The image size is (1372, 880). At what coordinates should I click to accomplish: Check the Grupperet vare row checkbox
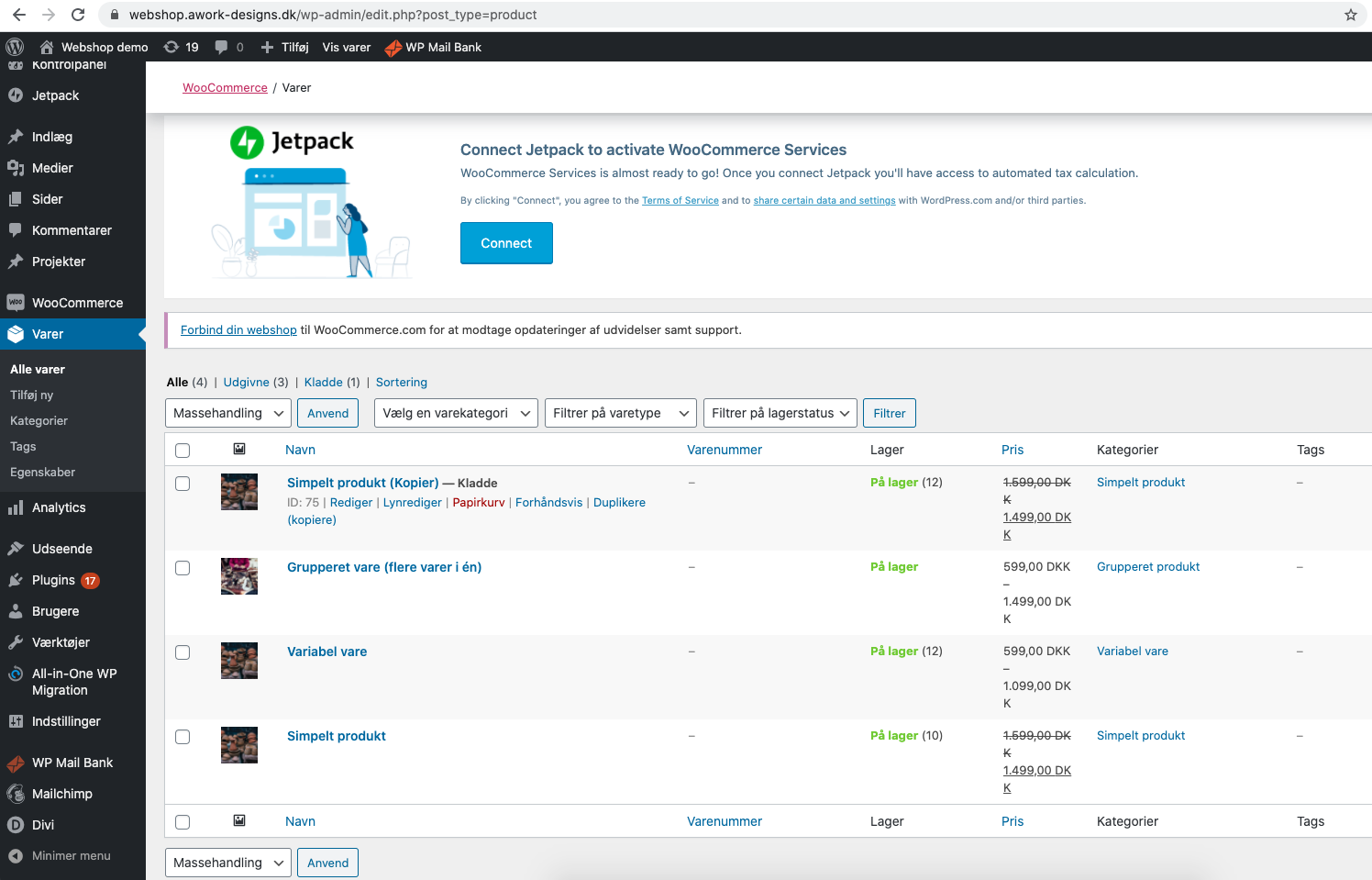[x=183, y=568]
